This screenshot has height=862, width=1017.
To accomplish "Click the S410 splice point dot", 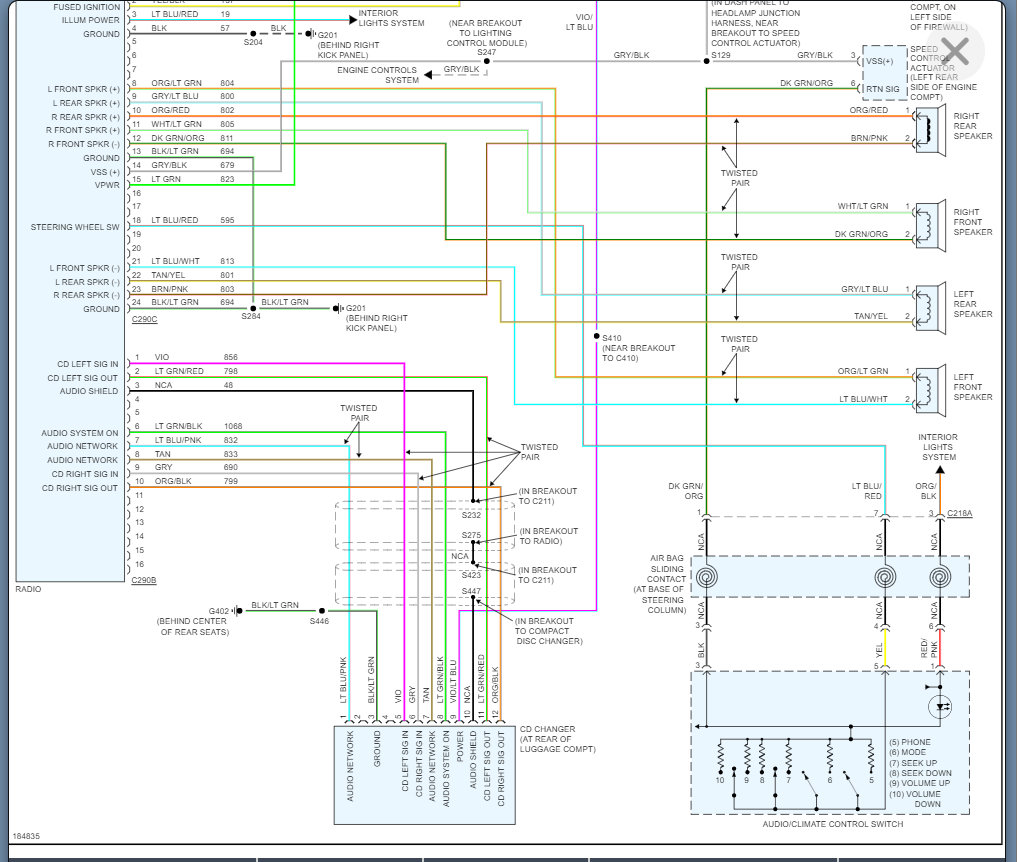I will pos(596,336).
